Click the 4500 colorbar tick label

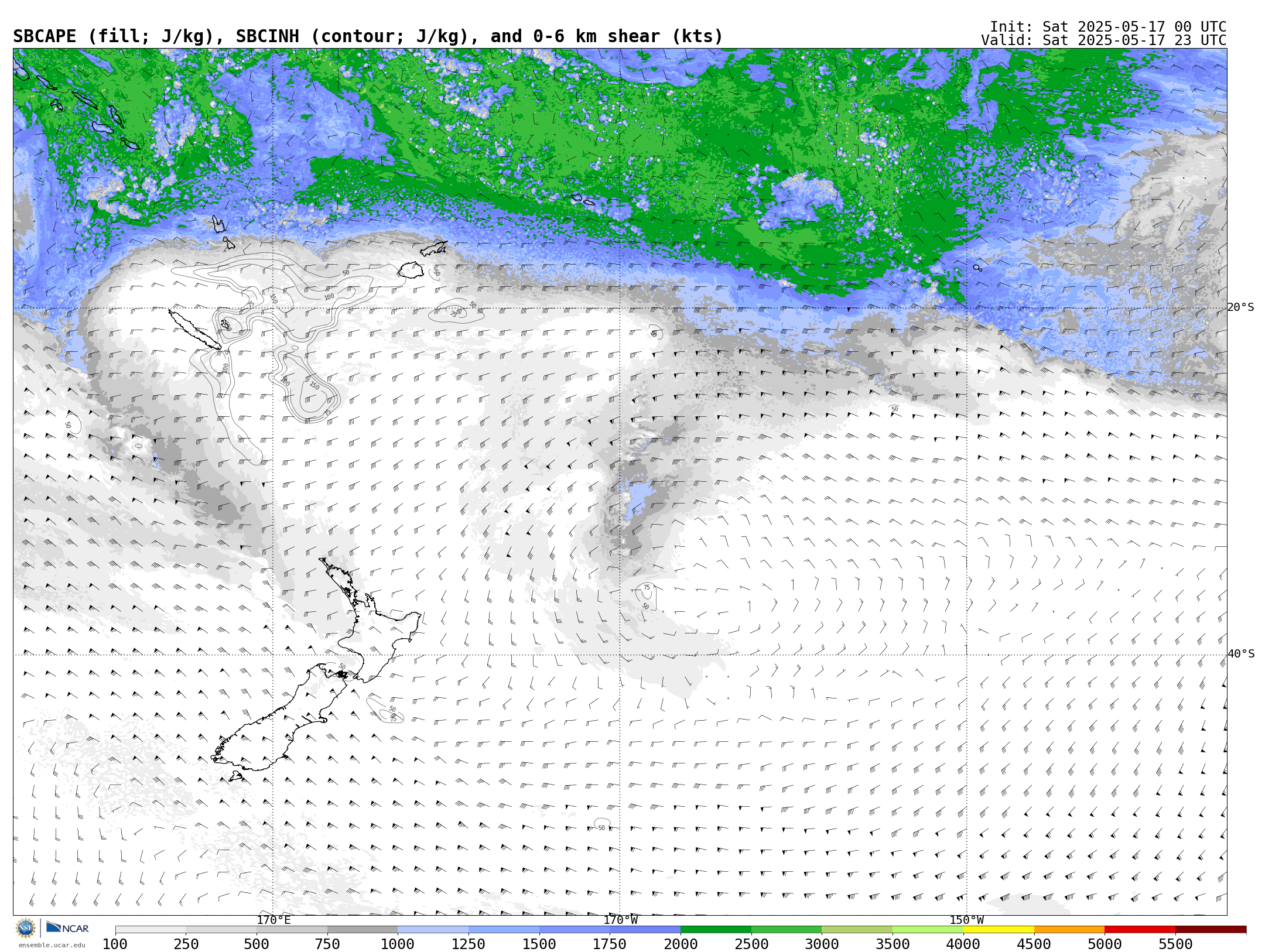point(1034,944)
